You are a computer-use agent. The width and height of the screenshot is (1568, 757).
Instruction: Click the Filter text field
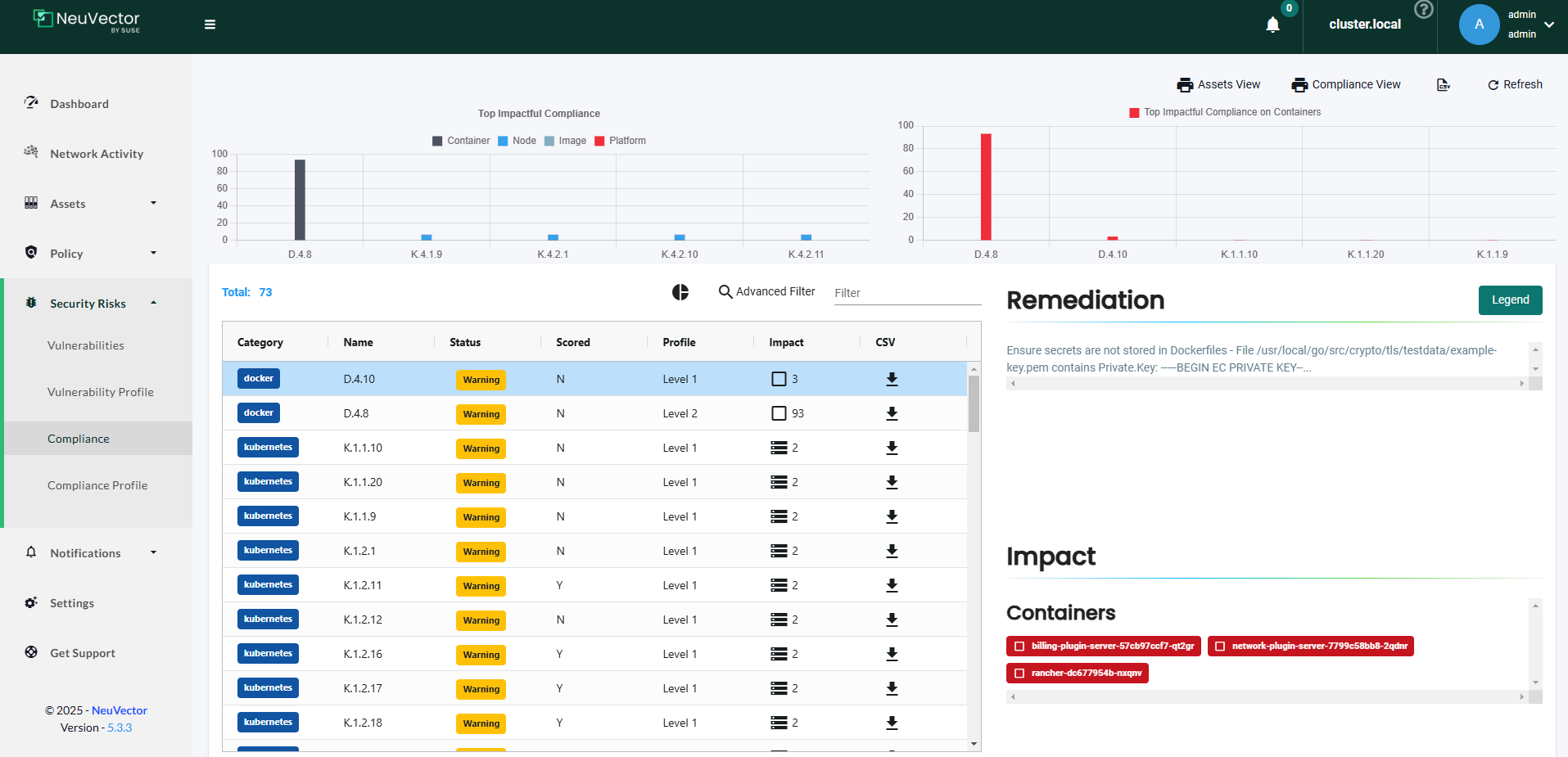906,293
